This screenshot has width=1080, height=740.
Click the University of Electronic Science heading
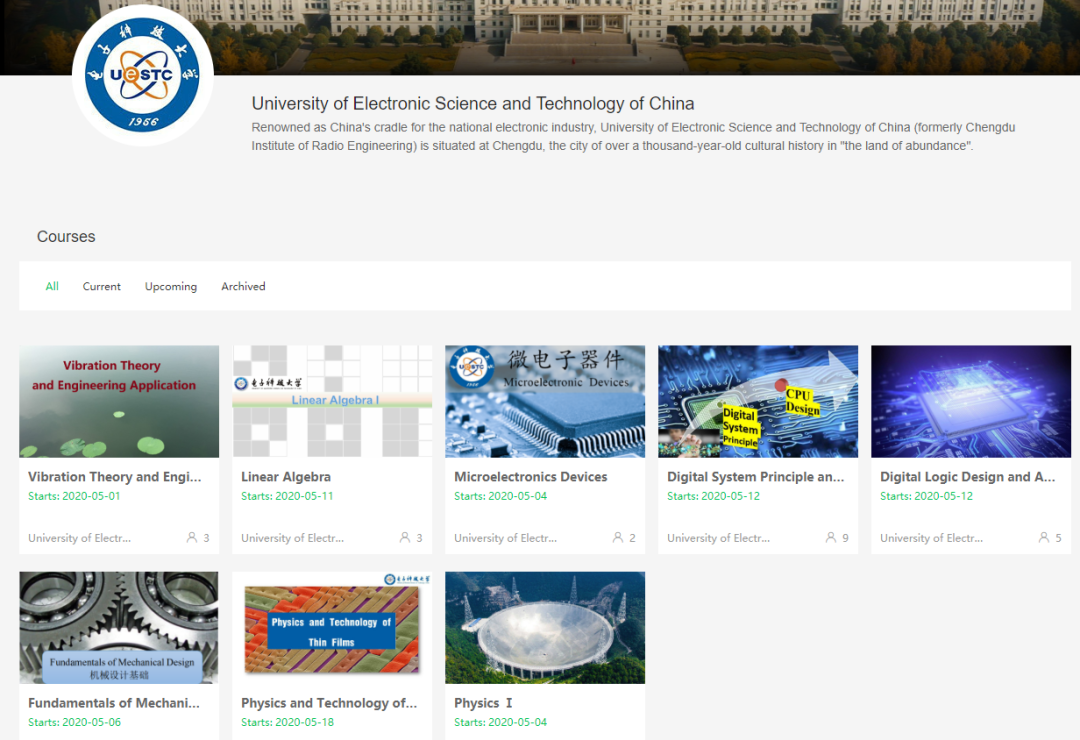pyautogui.click(x=472, y=103)
